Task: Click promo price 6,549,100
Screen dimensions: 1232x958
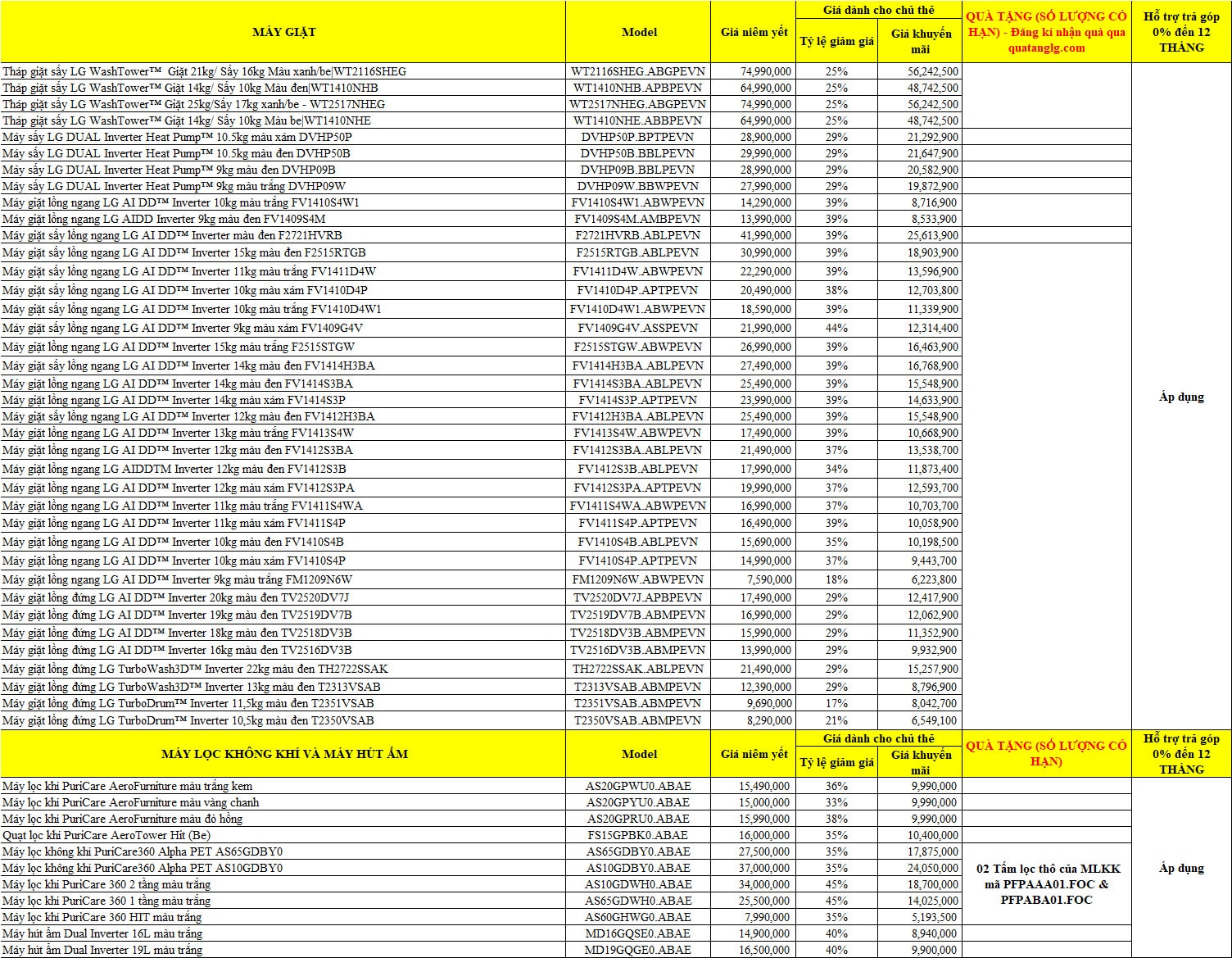Action: coord(919,720)
